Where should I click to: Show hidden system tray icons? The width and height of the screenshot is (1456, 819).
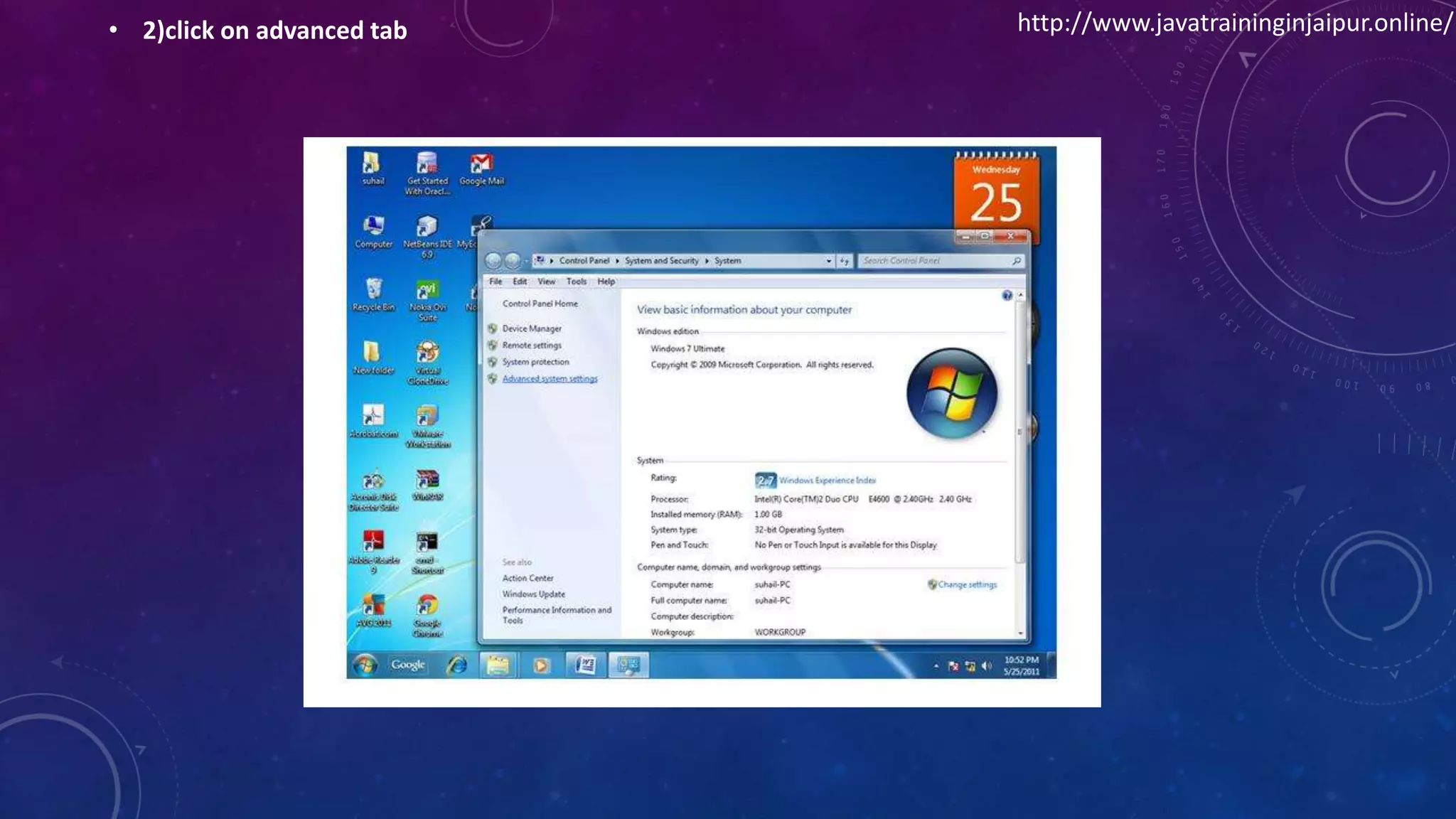pos(936,666)
